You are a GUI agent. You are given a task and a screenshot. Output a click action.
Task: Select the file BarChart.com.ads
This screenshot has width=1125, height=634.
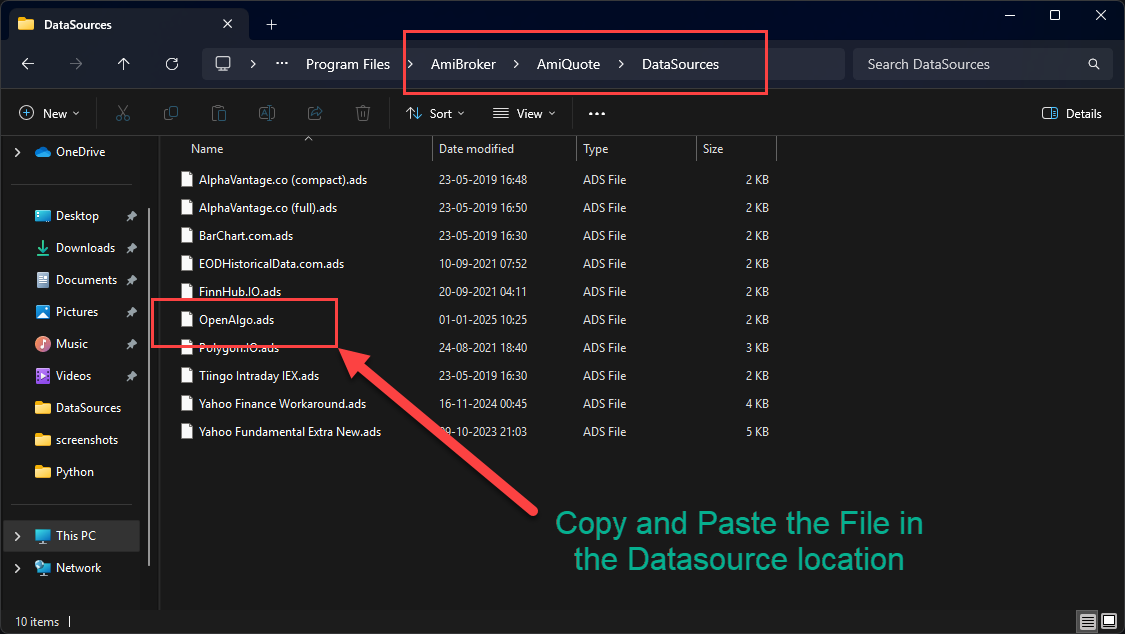245,236
